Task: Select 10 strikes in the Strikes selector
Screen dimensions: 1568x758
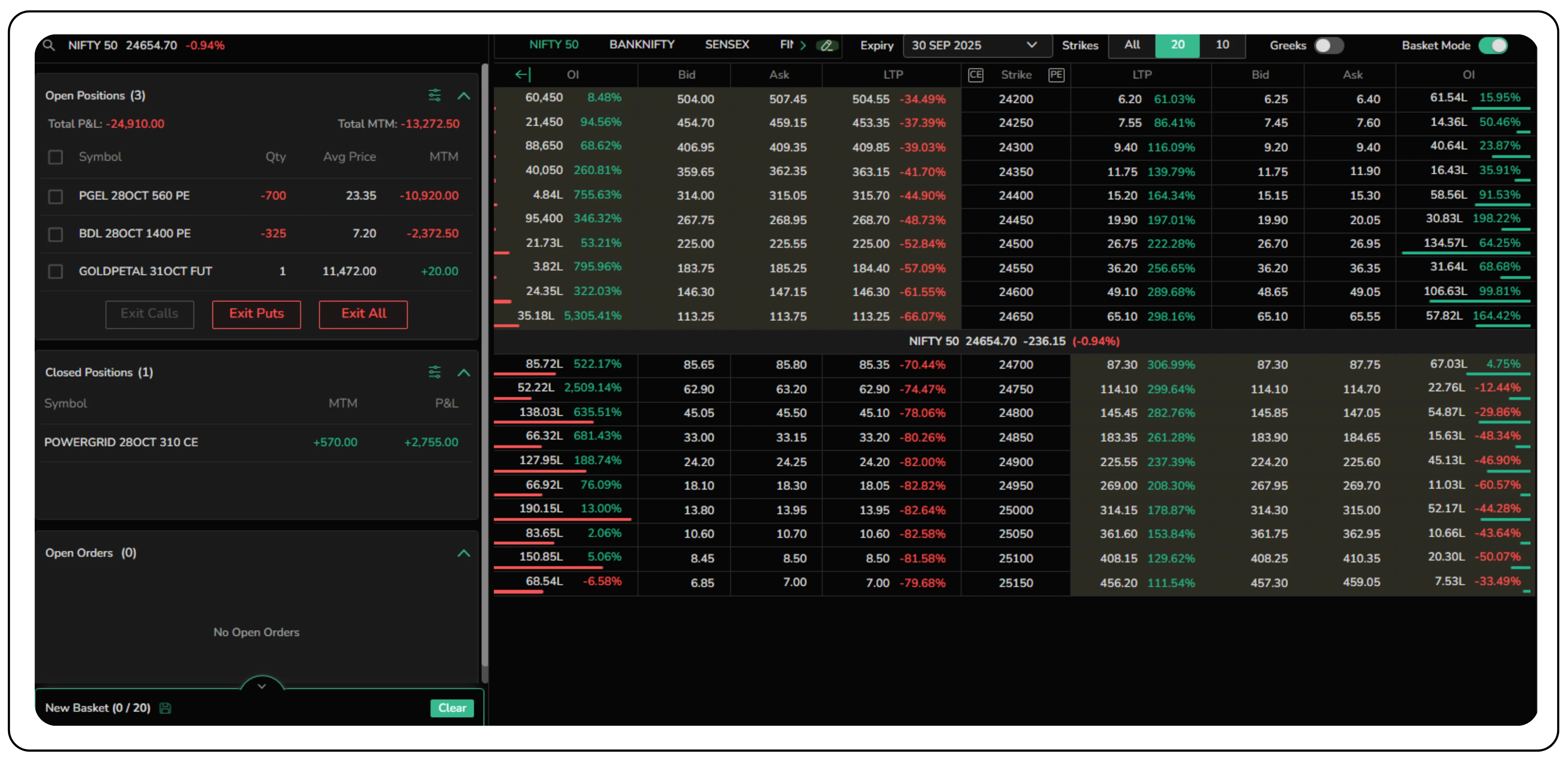Action: [x=1222, y=45]
